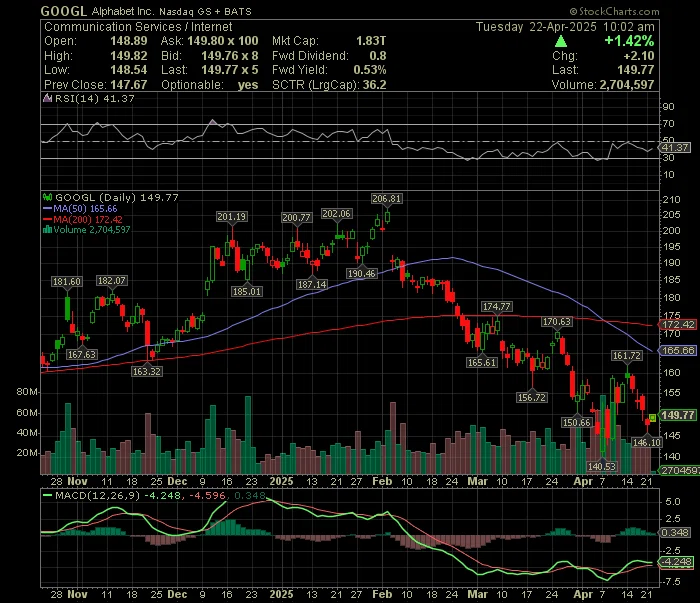Click the 167.63 low price label
700x603 pixels.
click(82, 354)
